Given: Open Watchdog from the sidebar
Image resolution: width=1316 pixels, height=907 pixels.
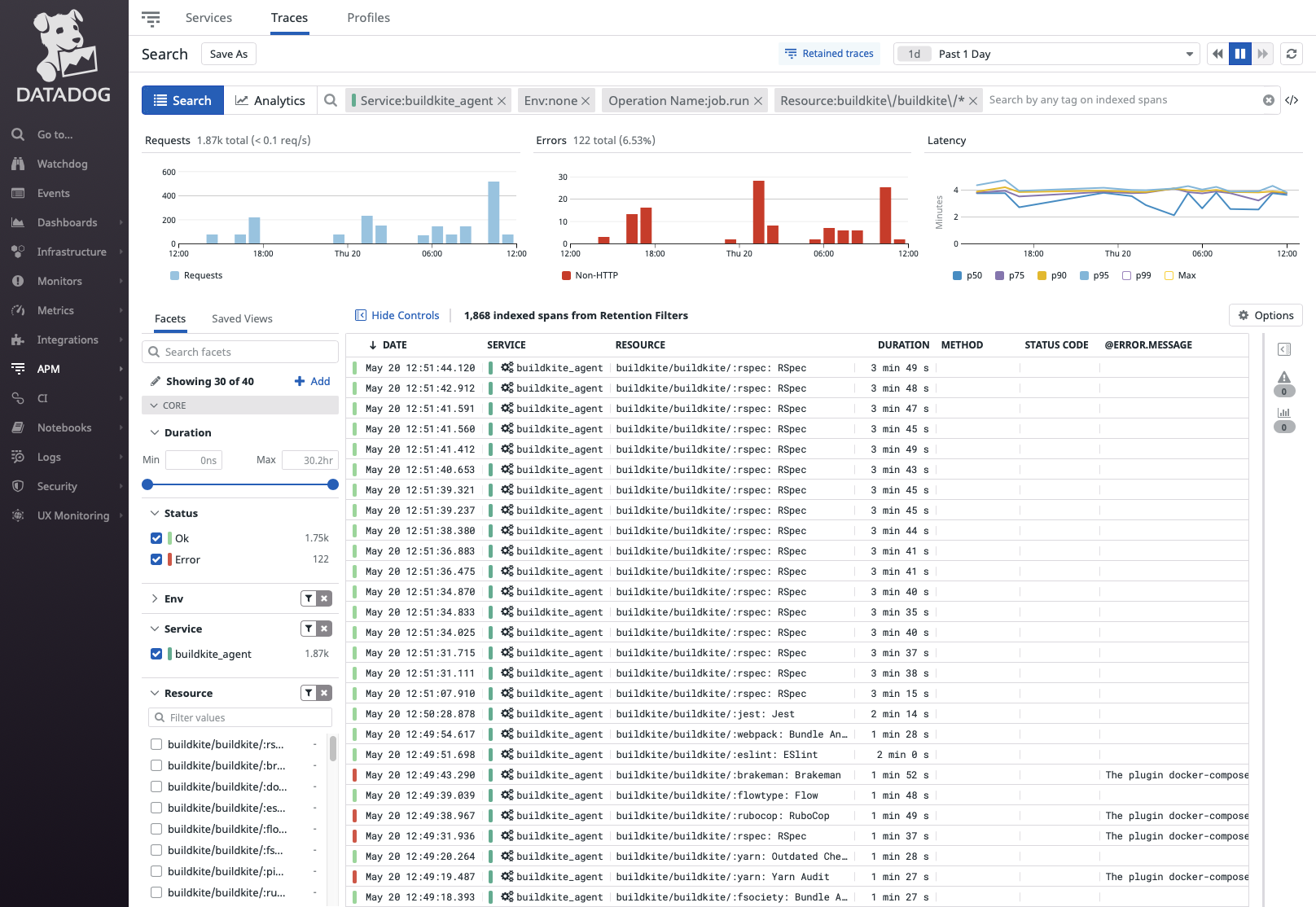Looking at the screenshot, I should (x=62, y=164).
